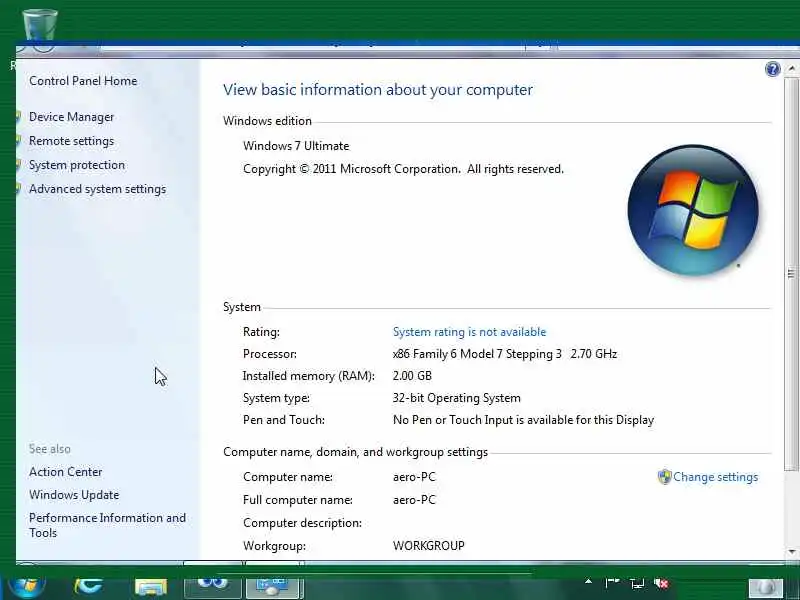
Task: Open Device Manager link
Action: [x=71, y=117]
